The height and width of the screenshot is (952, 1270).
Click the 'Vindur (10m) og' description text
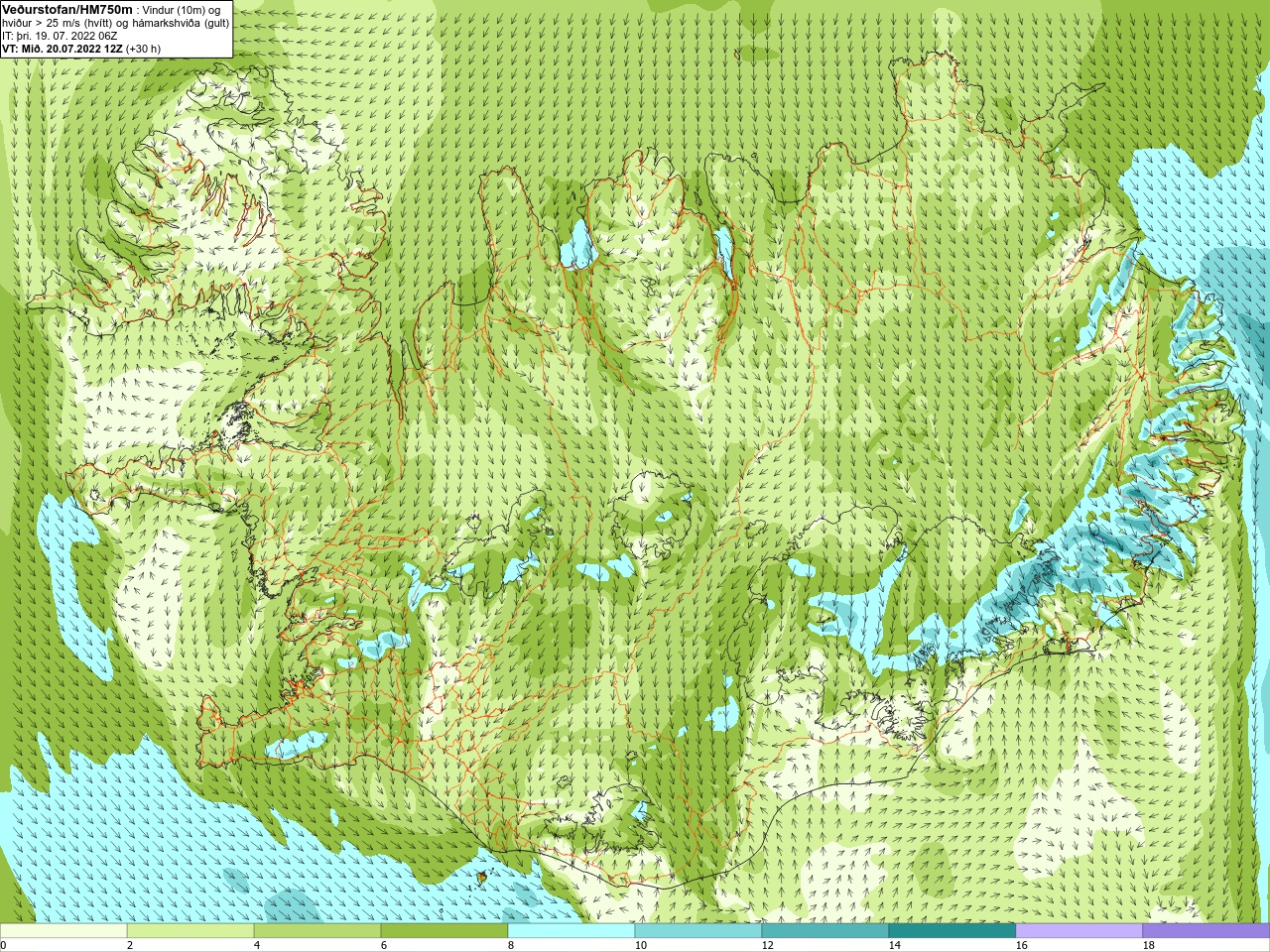pos(181,10)
